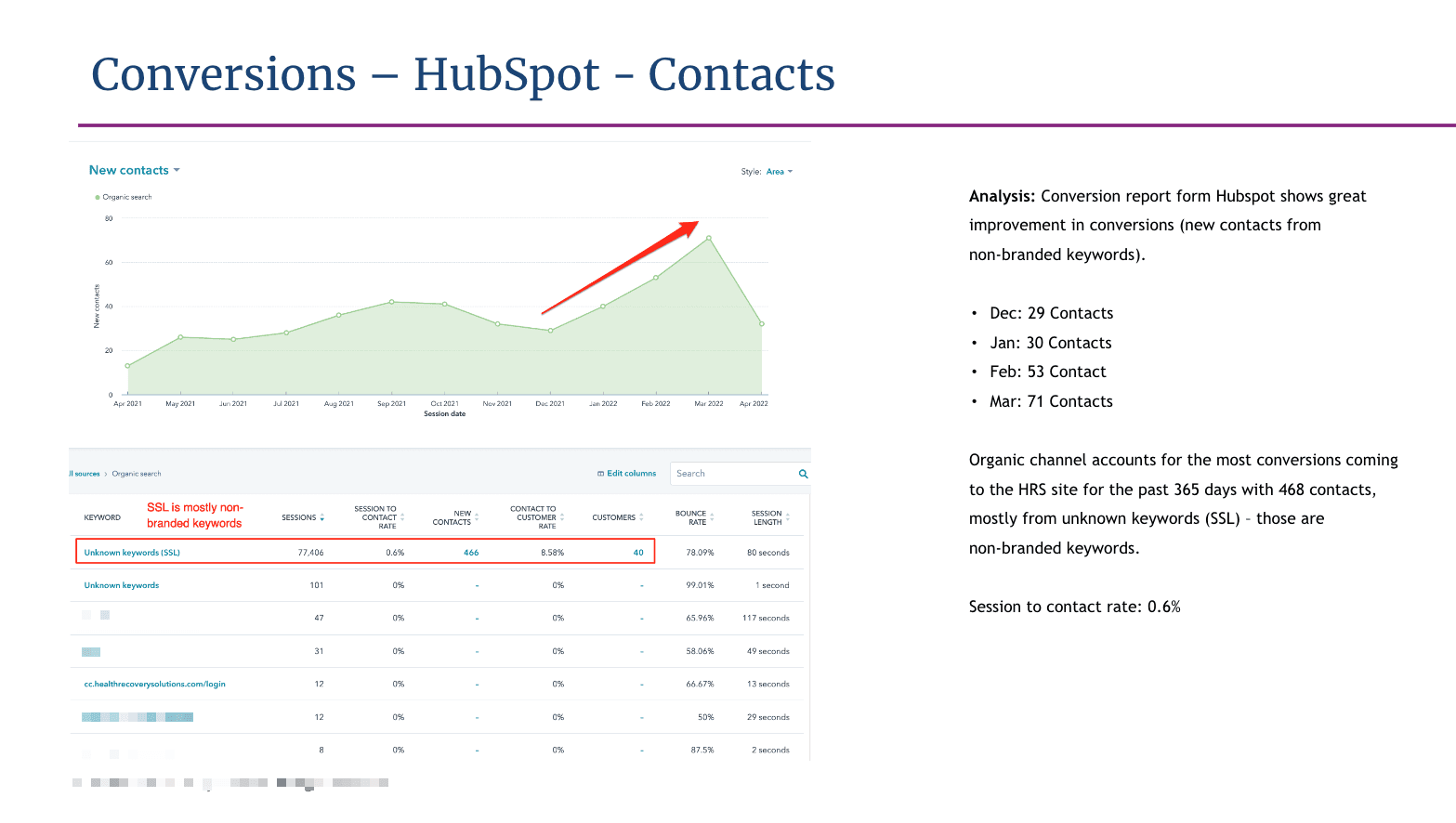1456x823 pixels.
Task: Select the 77,406 sessions cell
Action: (310, 553)
